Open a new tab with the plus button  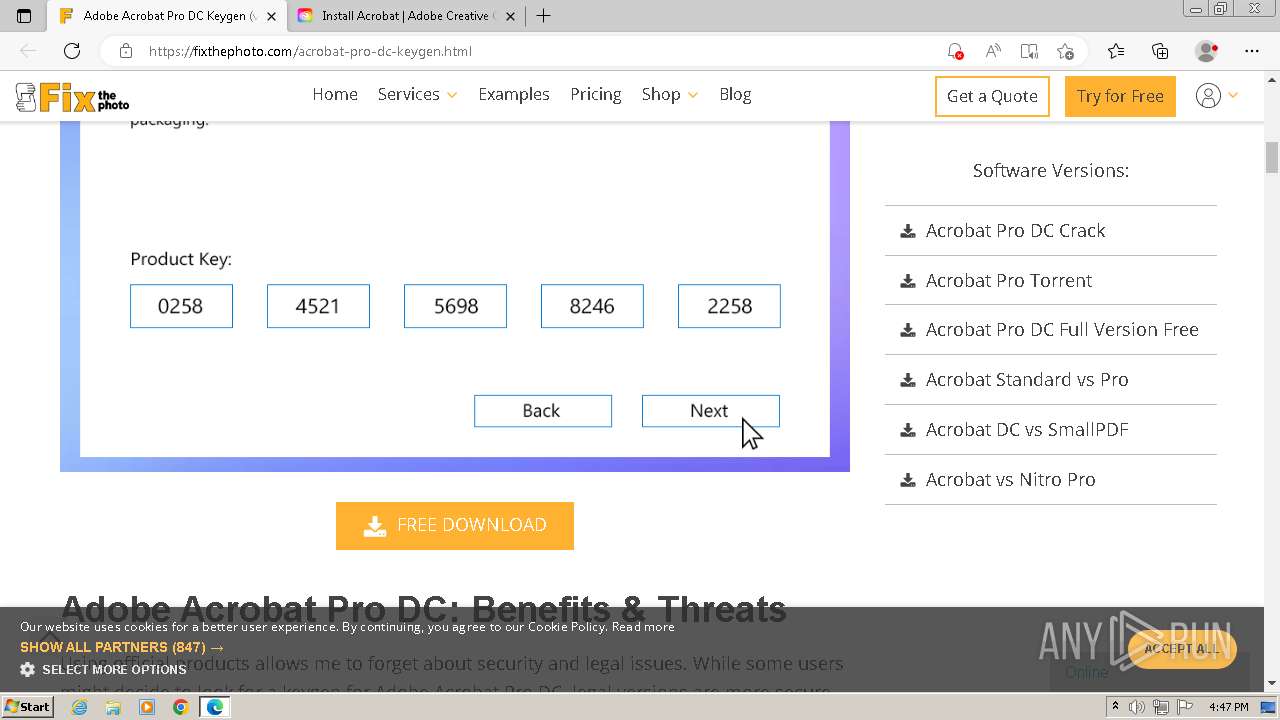(543, 16)
